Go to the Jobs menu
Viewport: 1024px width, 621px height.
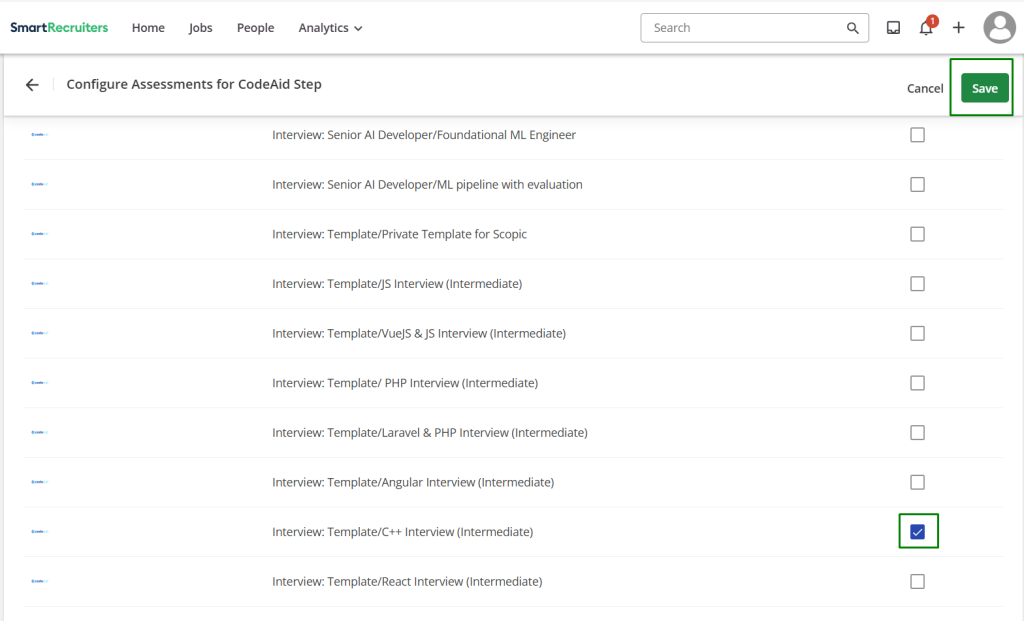click(201, 28)
